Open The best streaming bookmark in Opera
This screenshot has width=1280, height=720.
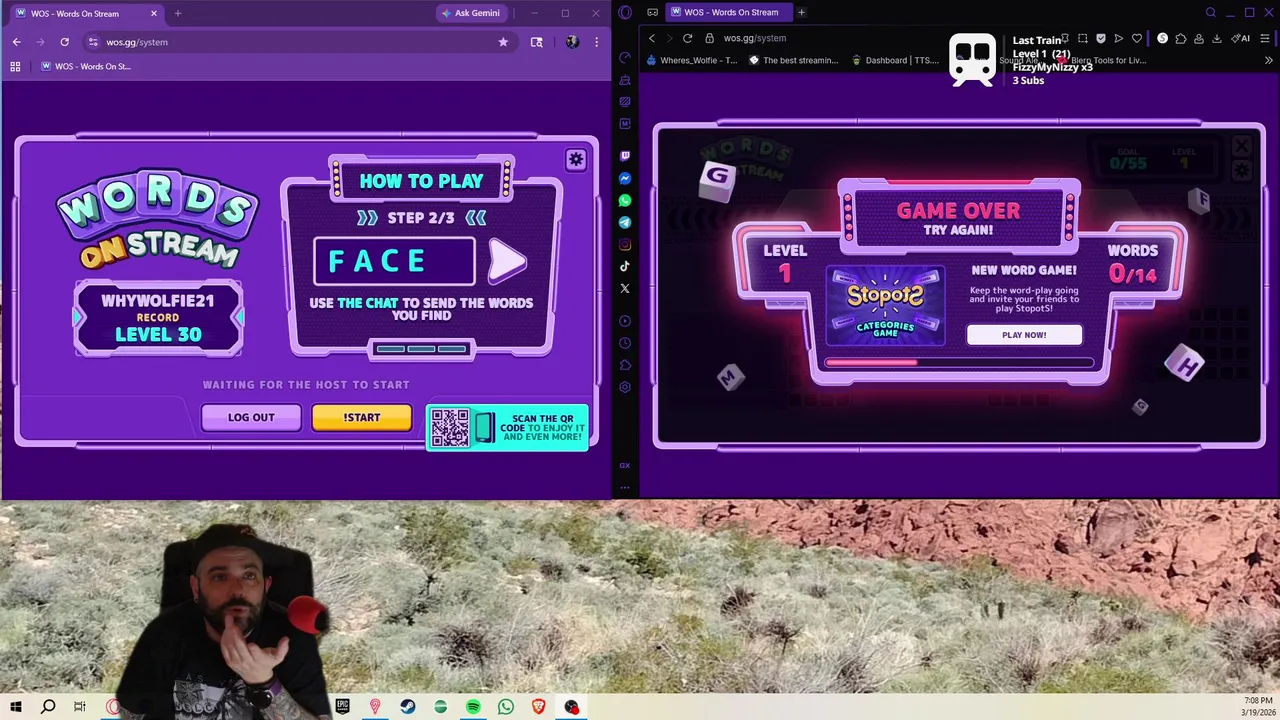[794, 60]
